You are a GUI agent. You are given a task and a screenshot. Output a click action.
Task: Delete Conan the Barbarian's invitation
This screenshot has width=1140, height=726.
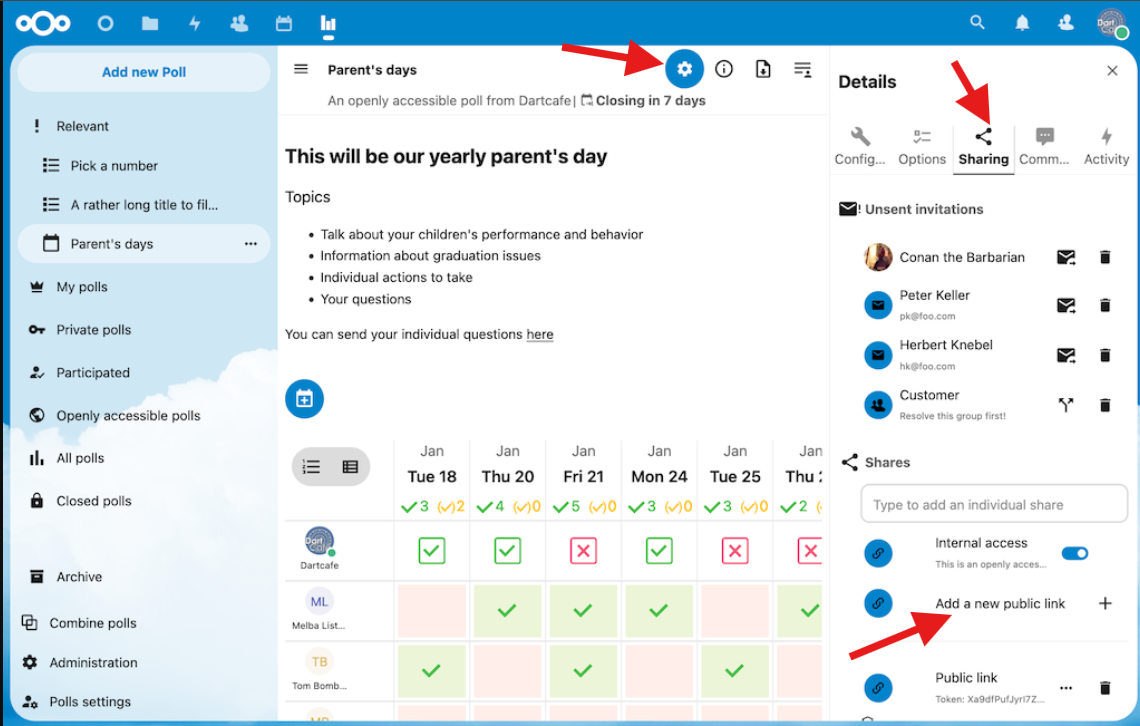(1105, 257)
